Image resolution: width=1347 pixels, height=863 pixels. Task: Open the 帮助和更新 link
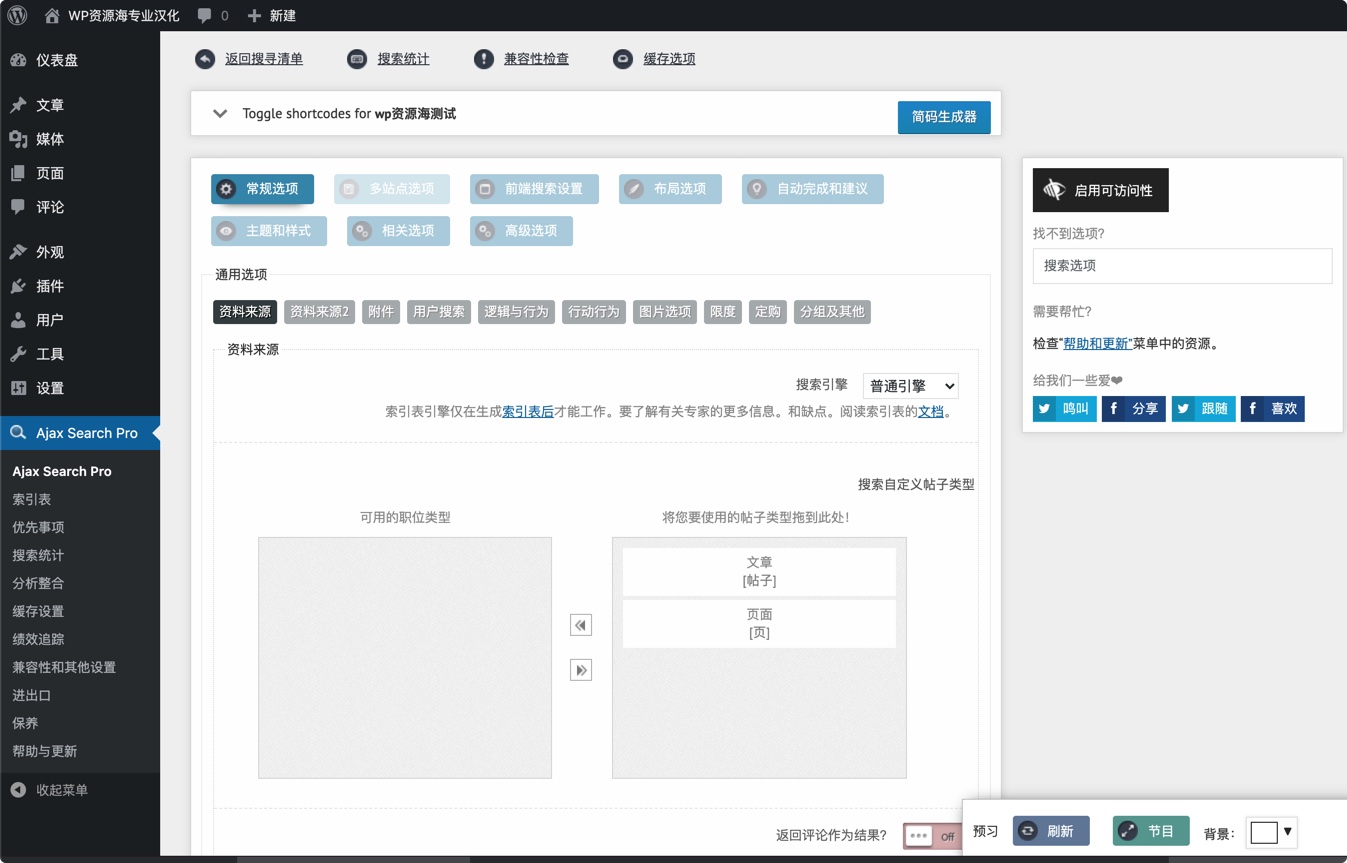[x=1096, y=343]
